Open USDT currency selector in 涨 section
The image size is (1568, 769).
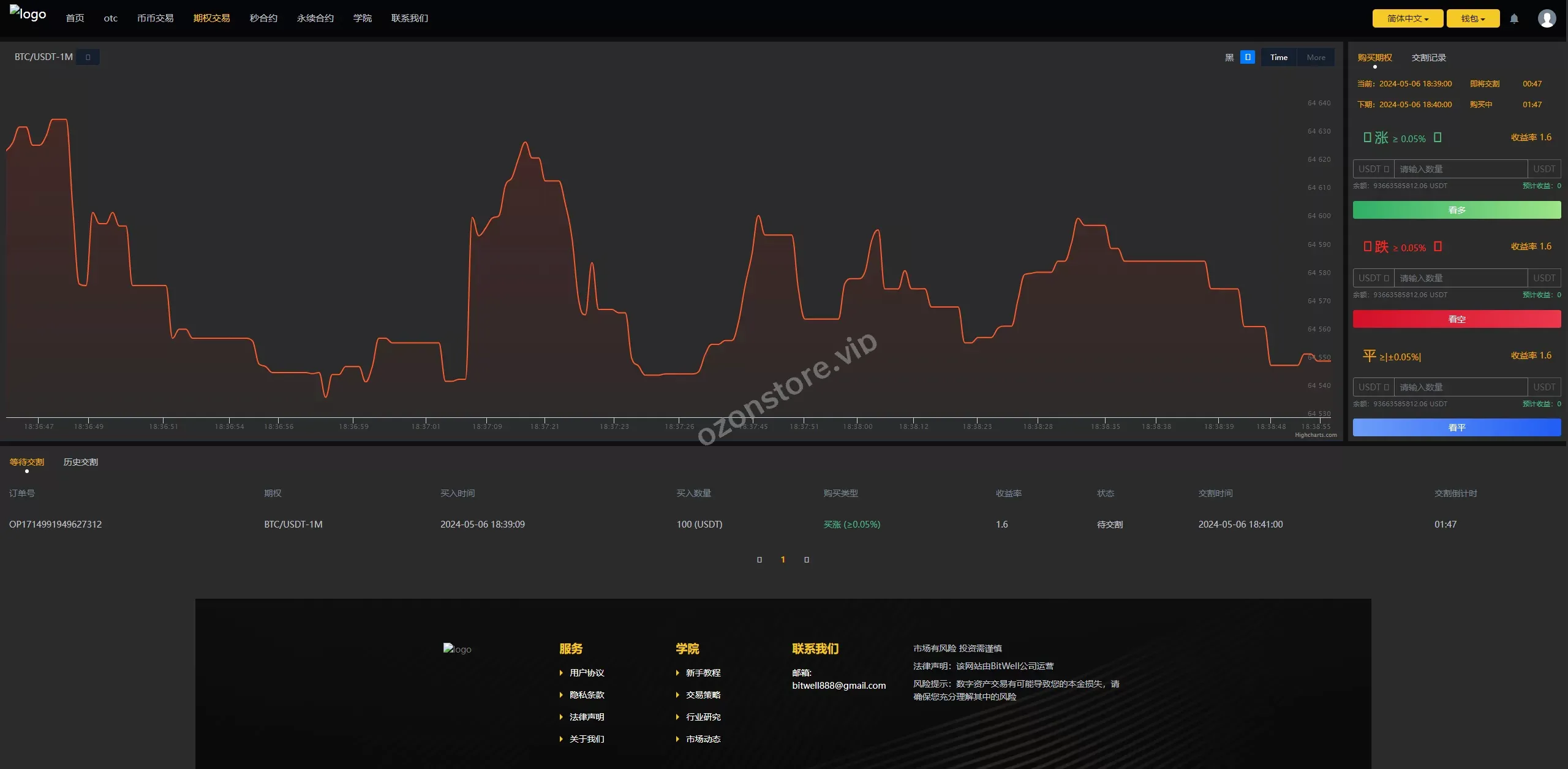(1373, 169)
